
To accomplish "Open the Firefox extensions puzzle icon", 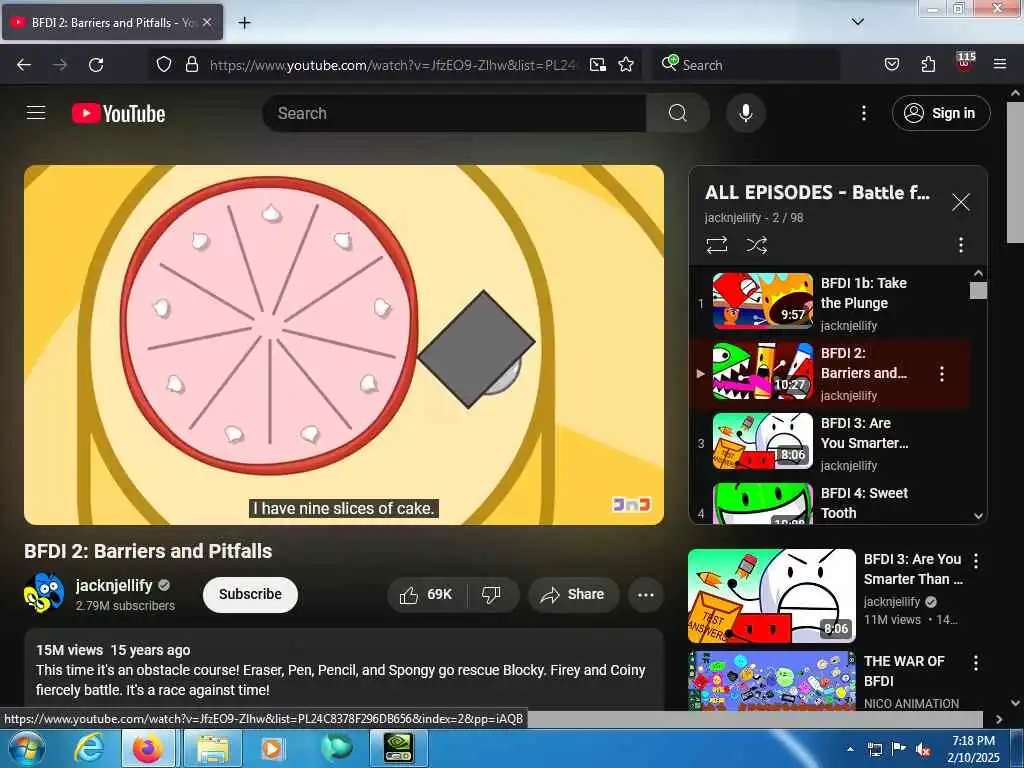I will (x=928, y=64).
